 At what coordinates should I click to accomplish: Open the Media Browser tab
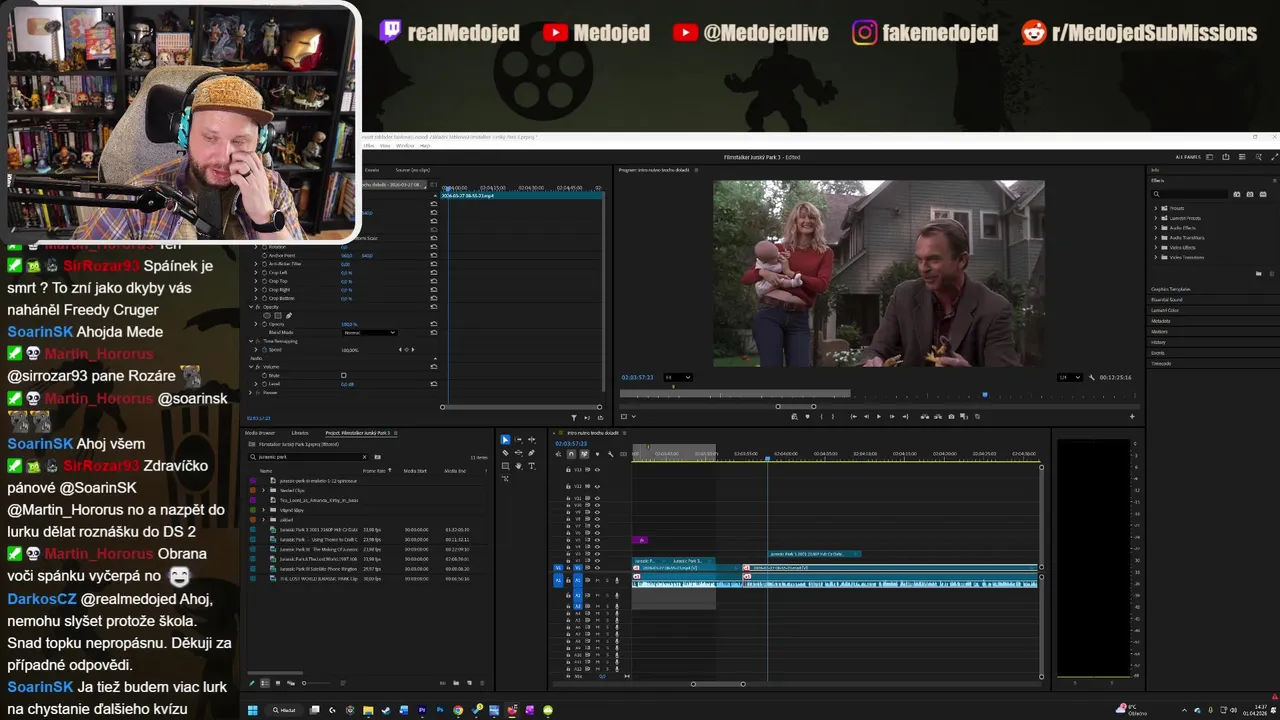pos(260,433)
